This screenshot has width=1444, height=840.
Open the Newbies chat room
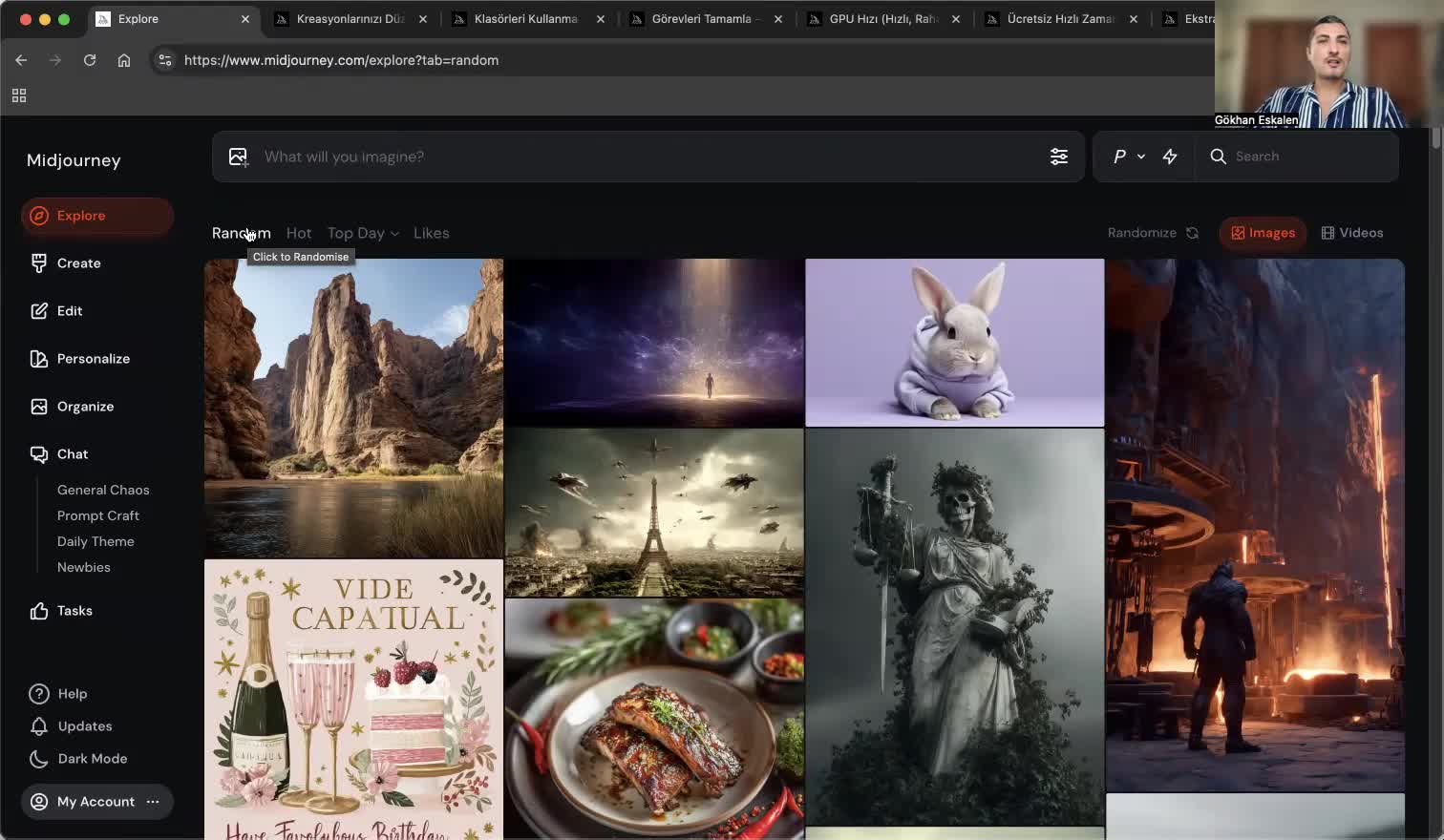(84, 567)
